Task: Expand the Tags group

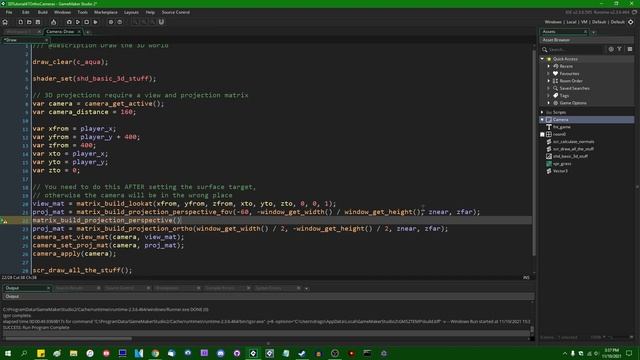Action: pyautogui.click(x=549, y=96)
